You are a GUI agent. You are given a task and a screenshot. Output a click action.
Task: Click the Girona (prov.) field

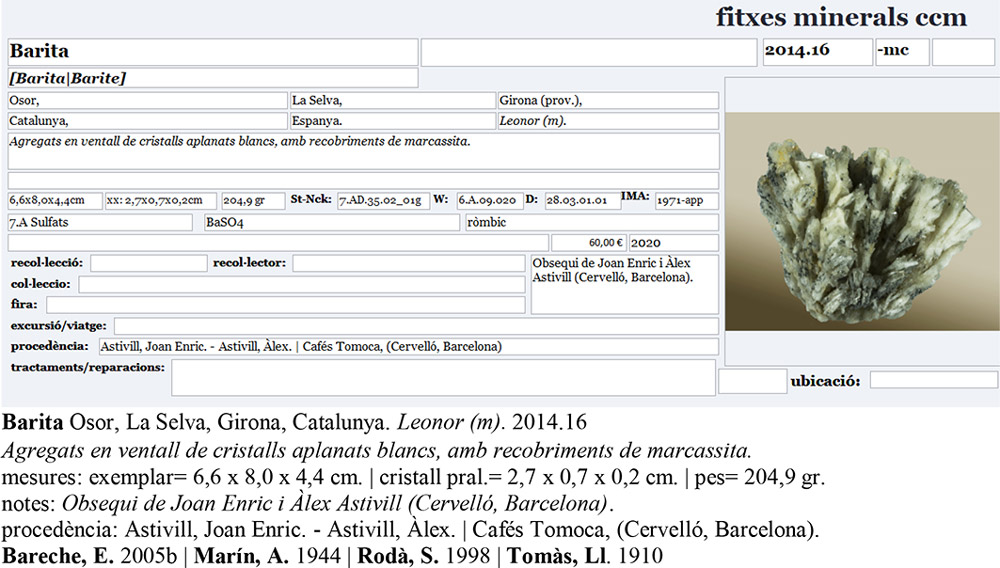(608, 101)
